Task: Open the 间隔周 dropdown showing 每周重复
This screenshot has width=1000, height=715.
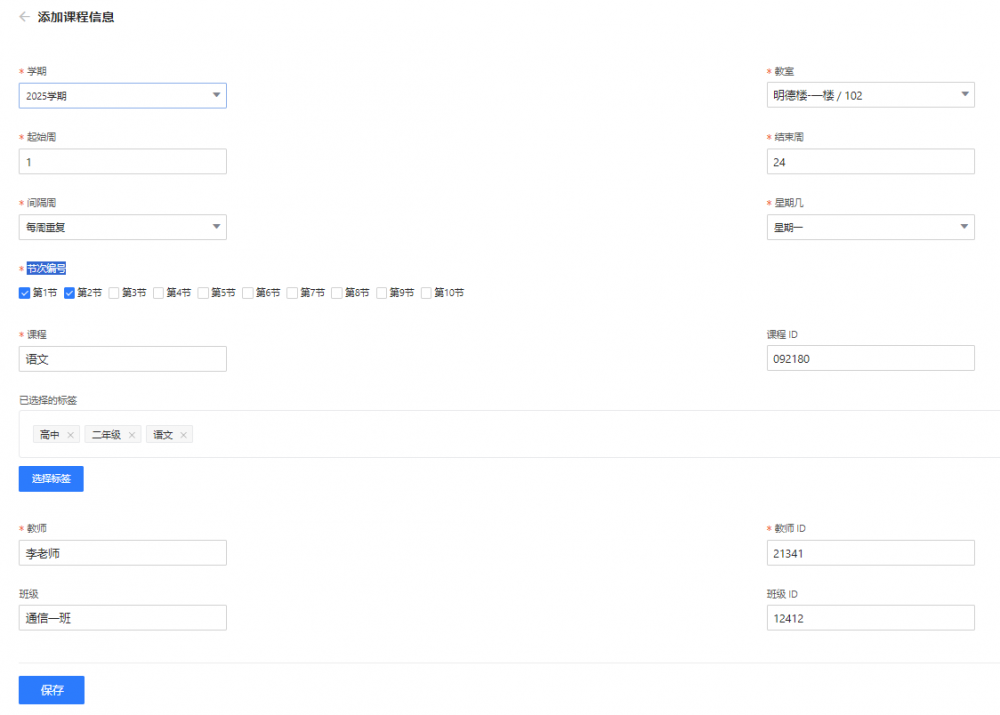Action: (122, 227)
